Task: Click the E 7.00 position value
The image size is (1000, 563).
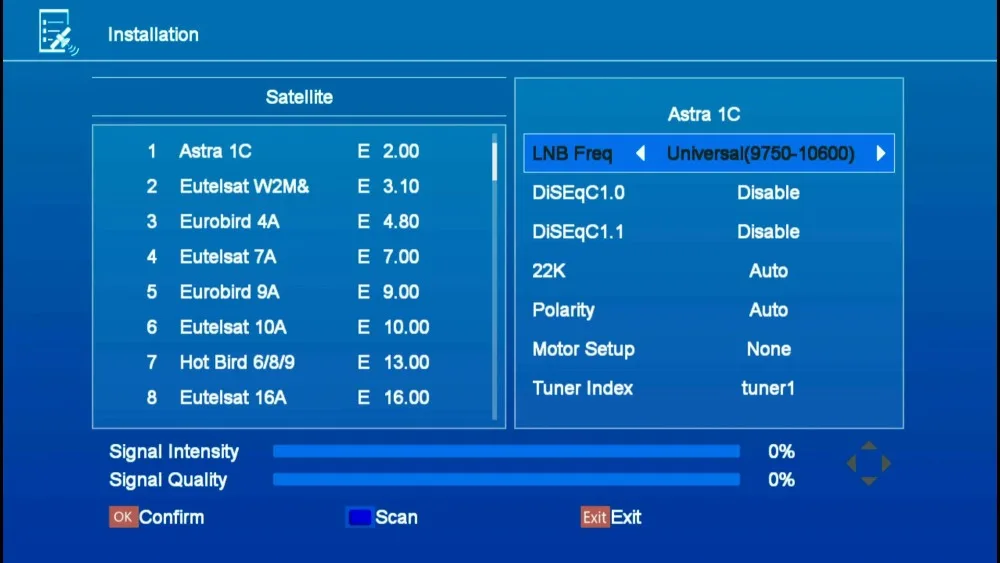Action: pyautogui.click(x=388, y=256)
